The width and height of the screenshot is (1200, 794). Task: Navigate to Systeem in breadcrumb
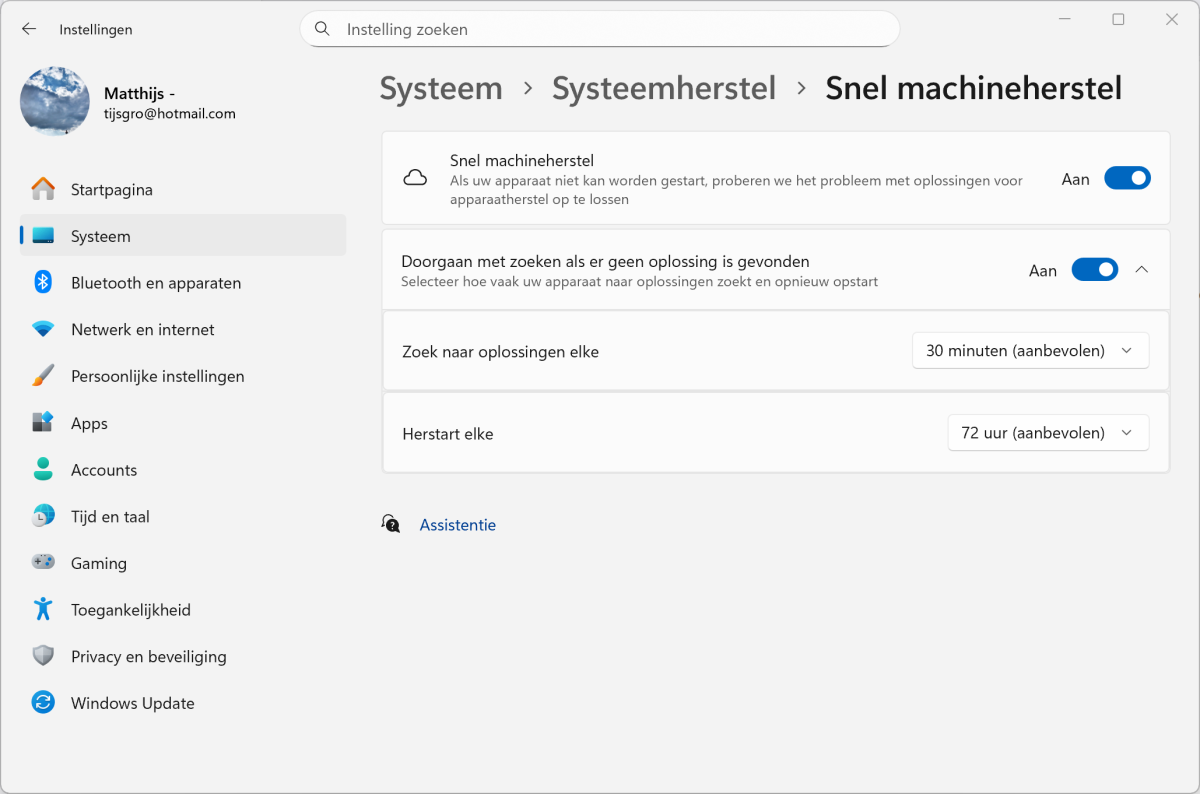click(x=441, y=88)
